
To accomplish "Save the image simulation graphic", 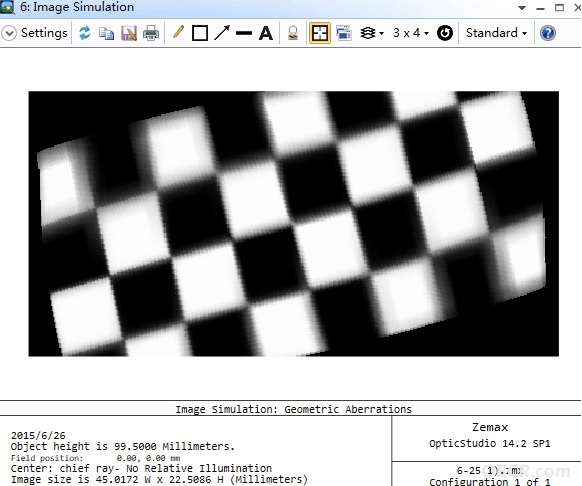I will coord(129,33).
